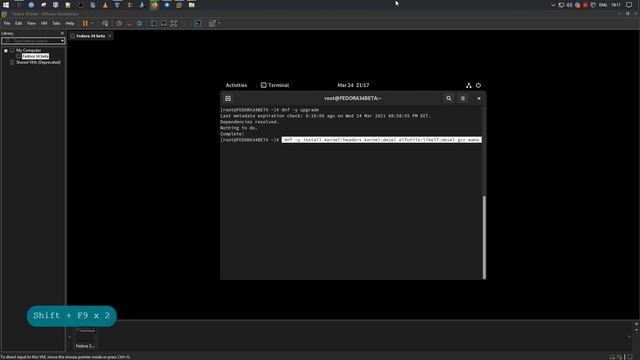Open the Windows Start menu

[6, 5]
